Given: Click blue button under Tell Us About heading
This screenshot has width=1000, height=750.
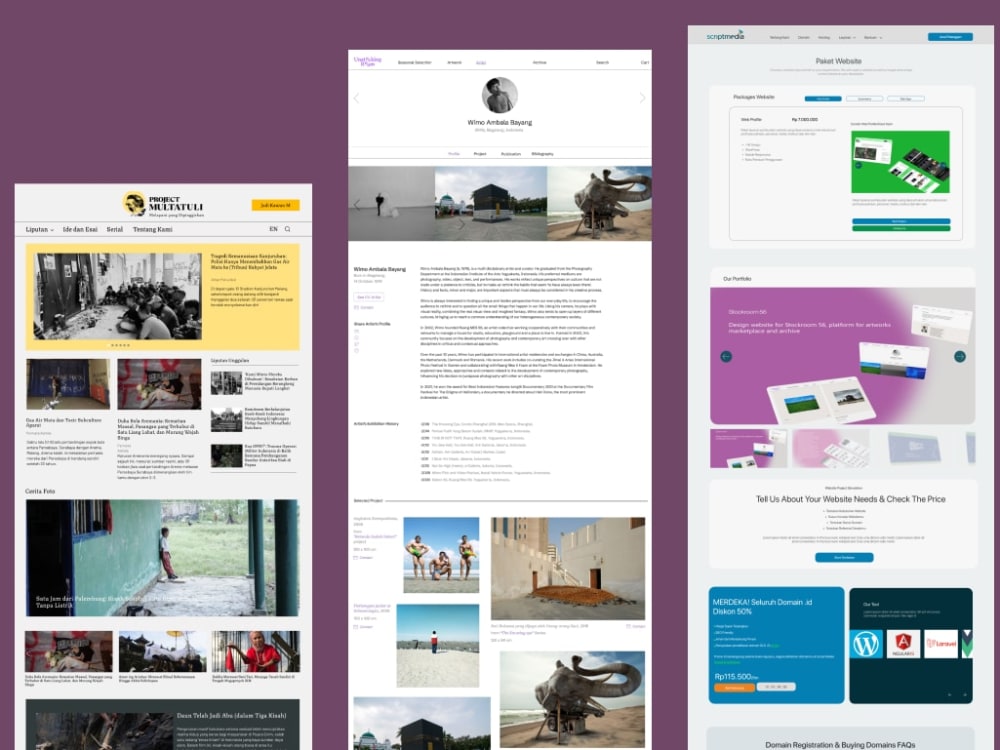Looking at the screenshot, I should coord(844,557).
